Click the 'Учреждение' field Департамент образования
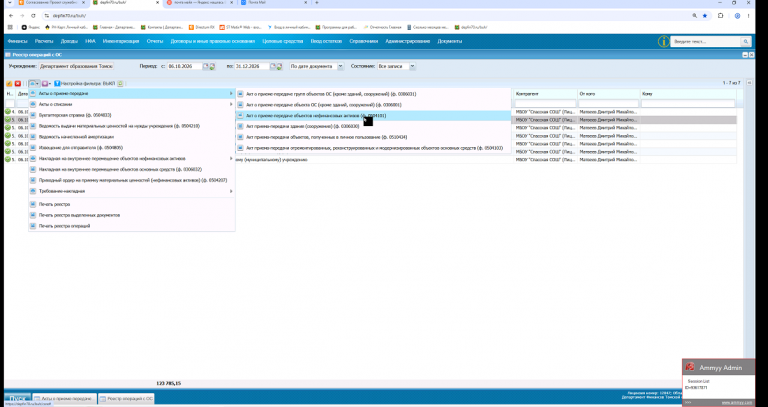768x407 pixels. (76, 66)
